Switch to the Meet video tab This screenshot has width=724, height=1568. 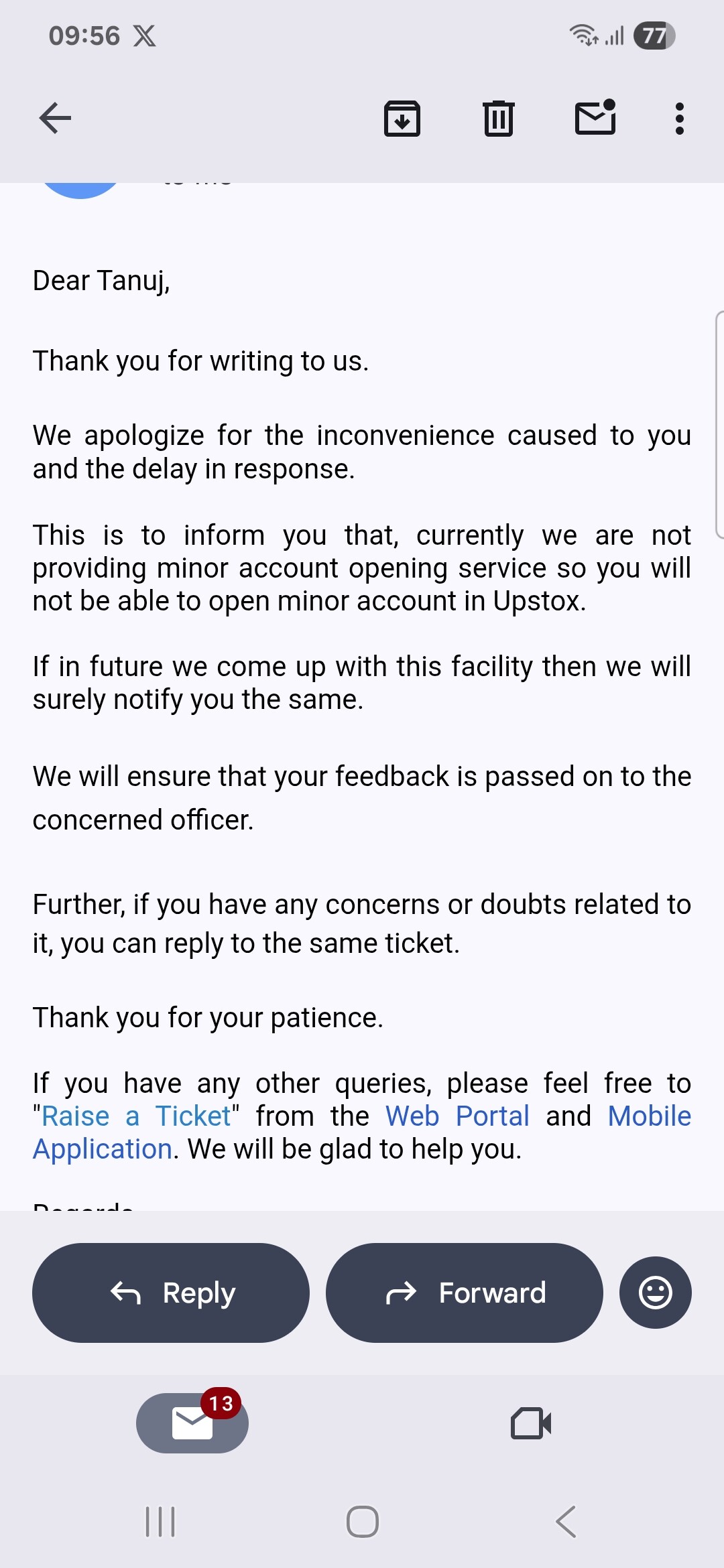[531, 1423]
